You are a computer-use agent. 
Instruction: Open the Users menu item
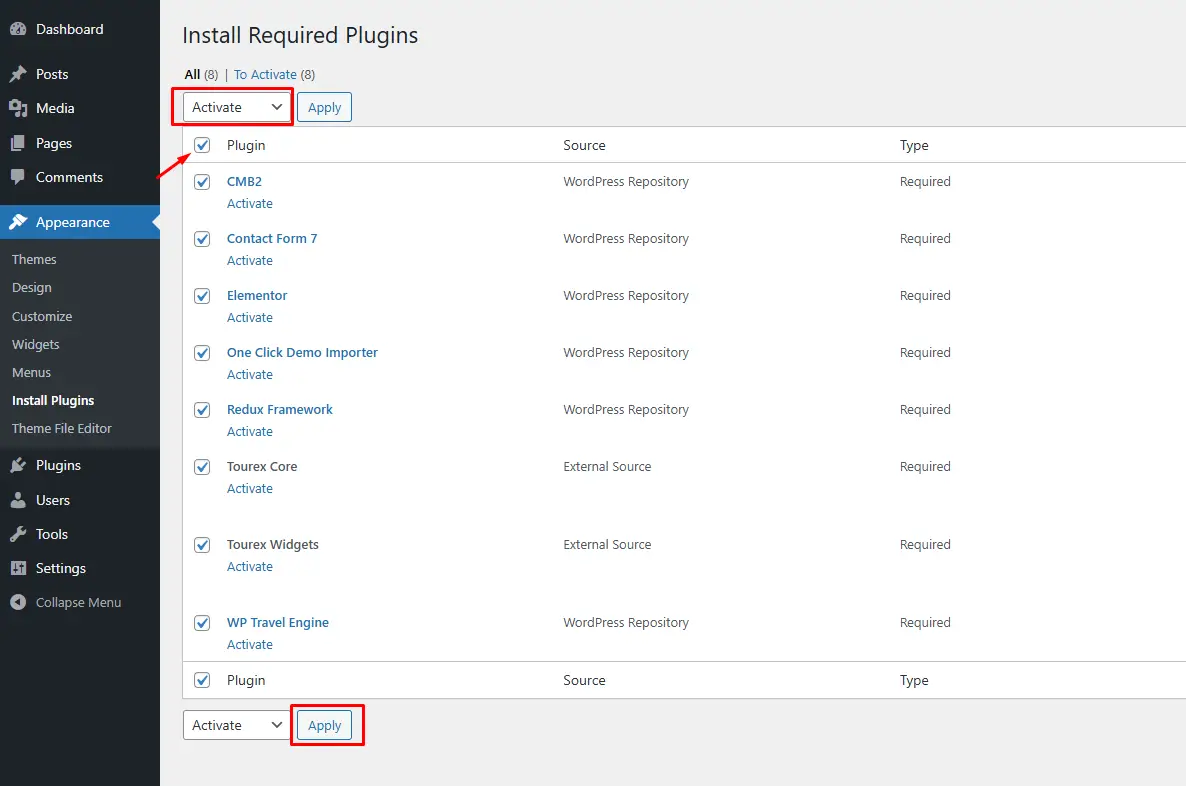point(53,500)
